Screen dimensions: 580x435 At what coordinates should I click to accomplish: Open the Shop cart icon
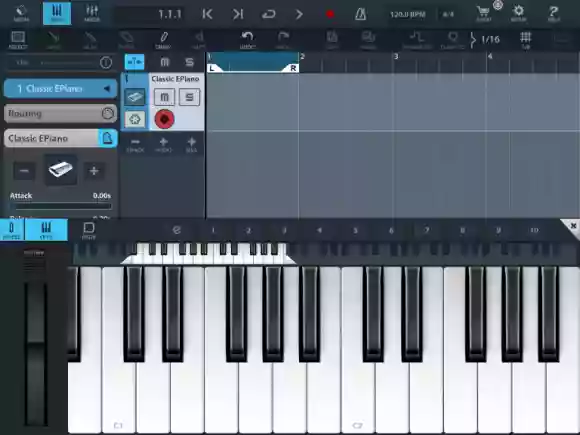[x=483, y=13]
